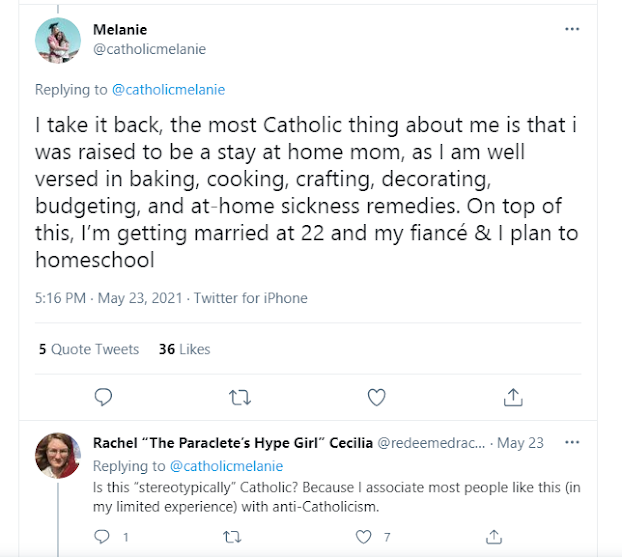Screen dimensions: 622x557
Task: Share Rachel's reply
Action: (493, 537)
